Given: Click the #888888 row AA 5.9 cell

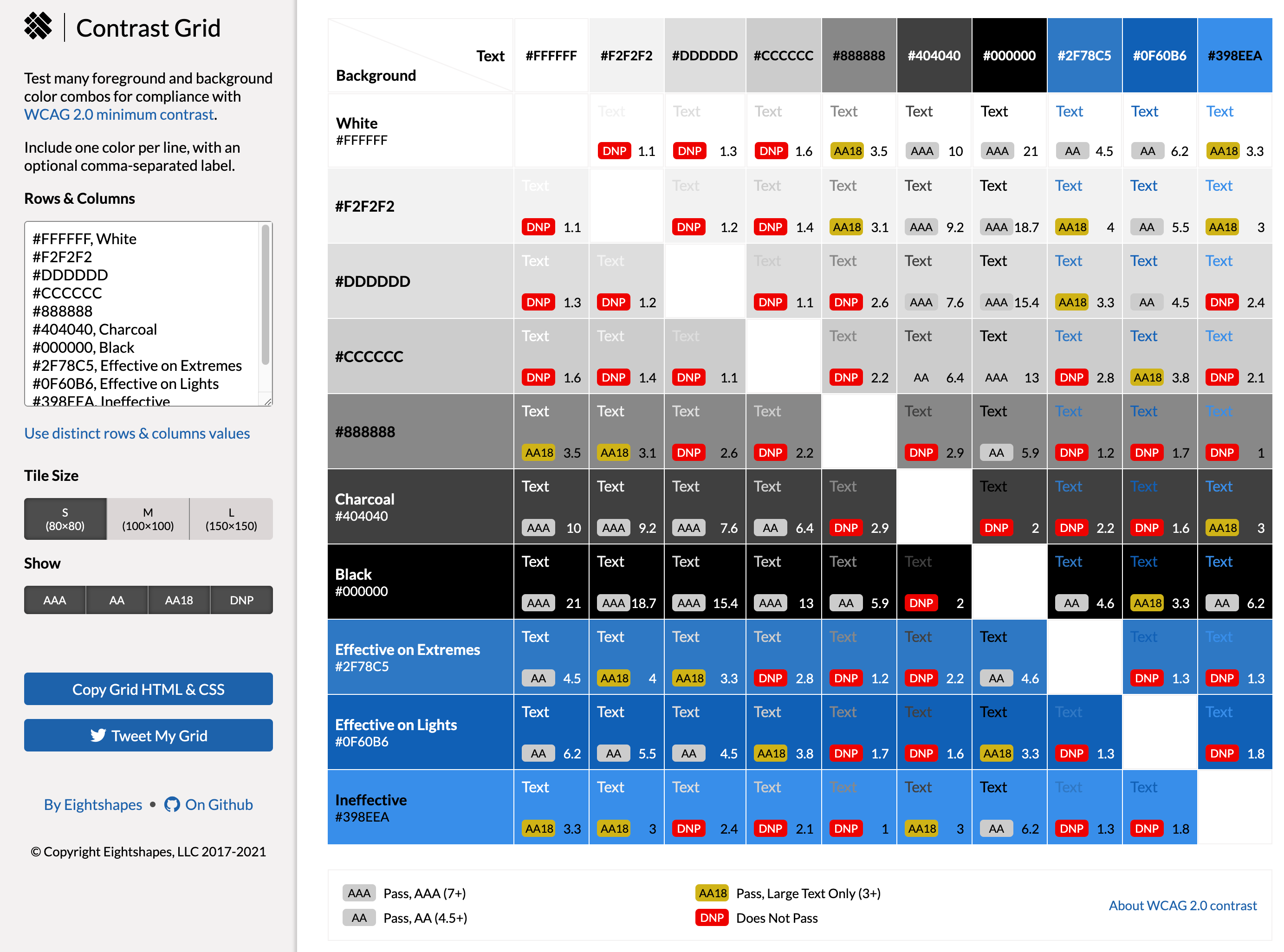Looking at the screenshot, I should point(1009,432).
